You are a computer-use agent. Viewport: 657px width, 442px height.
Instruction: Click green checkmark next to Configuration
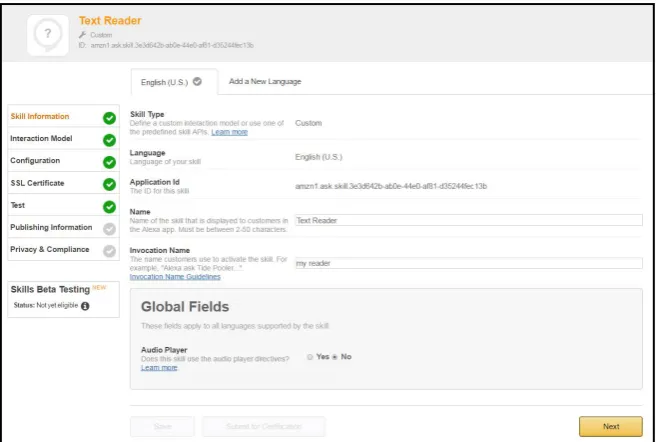point(109,162)
